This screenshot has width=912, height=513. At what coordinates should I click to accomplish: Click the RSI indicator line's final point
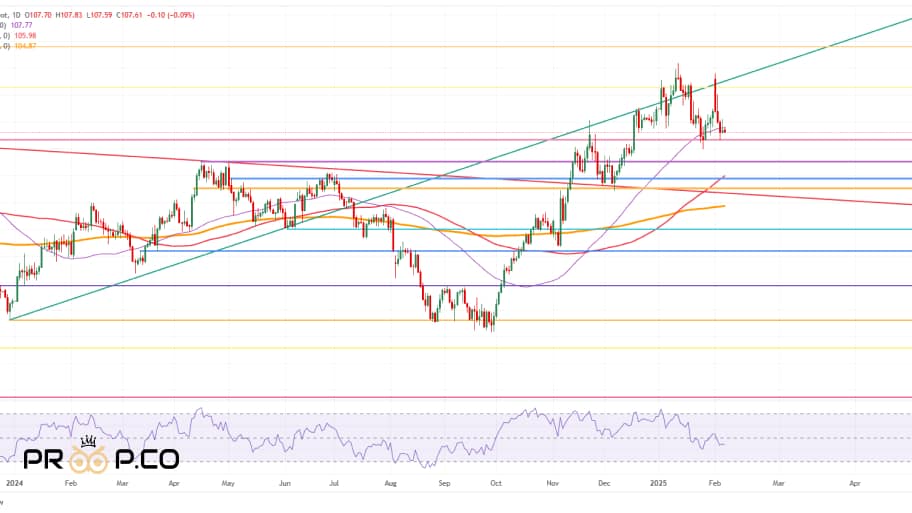(x=724, y=443)
